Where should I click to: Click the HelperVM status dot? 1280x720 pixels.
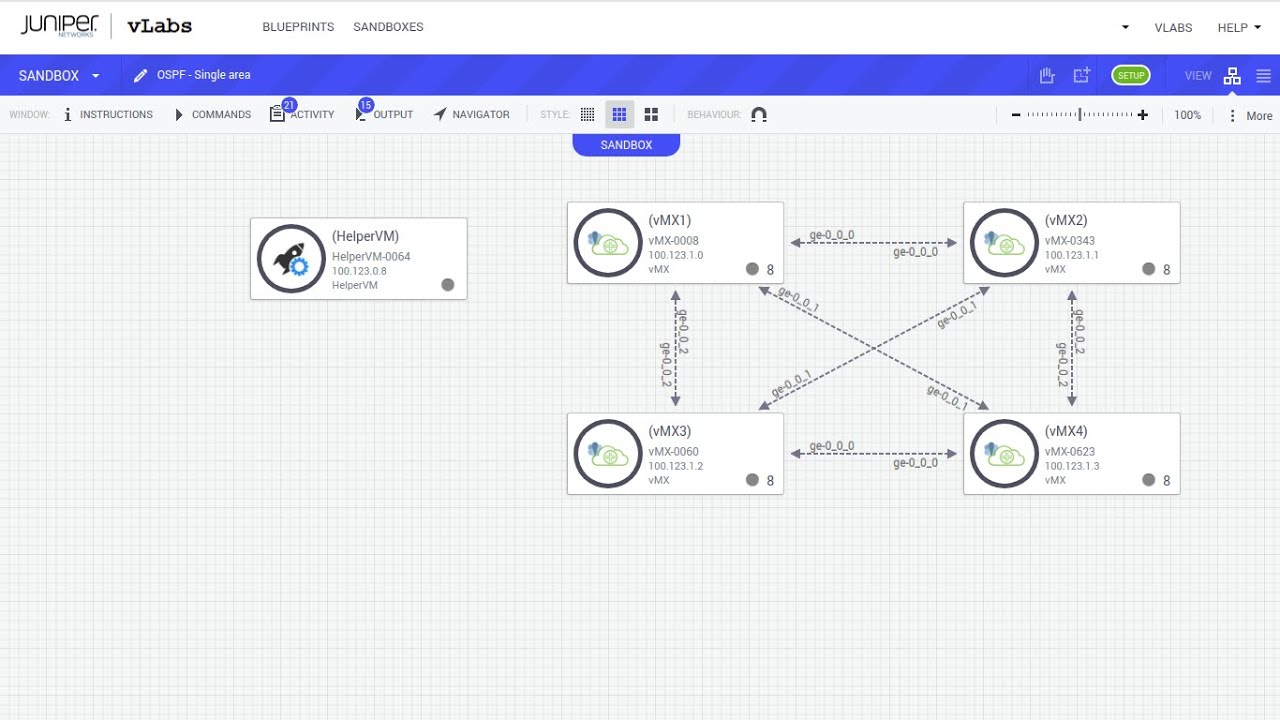(448, 285)
